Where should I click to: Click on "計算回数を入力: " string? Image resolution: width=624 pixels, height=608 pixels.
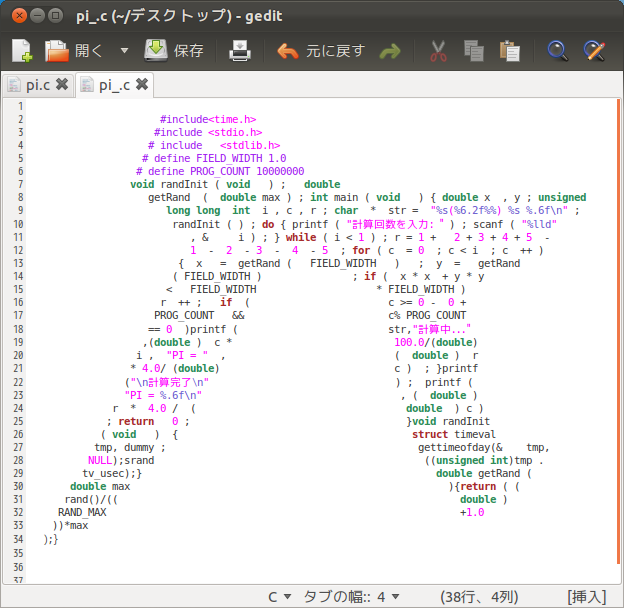coord(395,224)
